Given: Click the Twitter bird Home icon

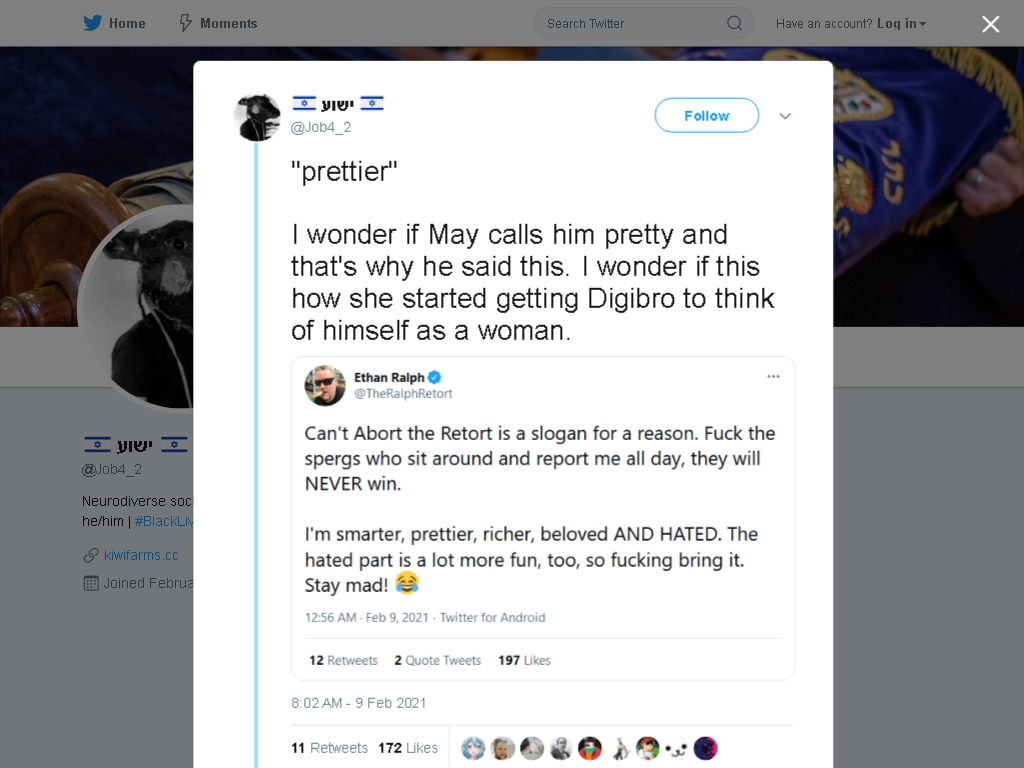Looking at the screenshot, I should click(93, 24).
